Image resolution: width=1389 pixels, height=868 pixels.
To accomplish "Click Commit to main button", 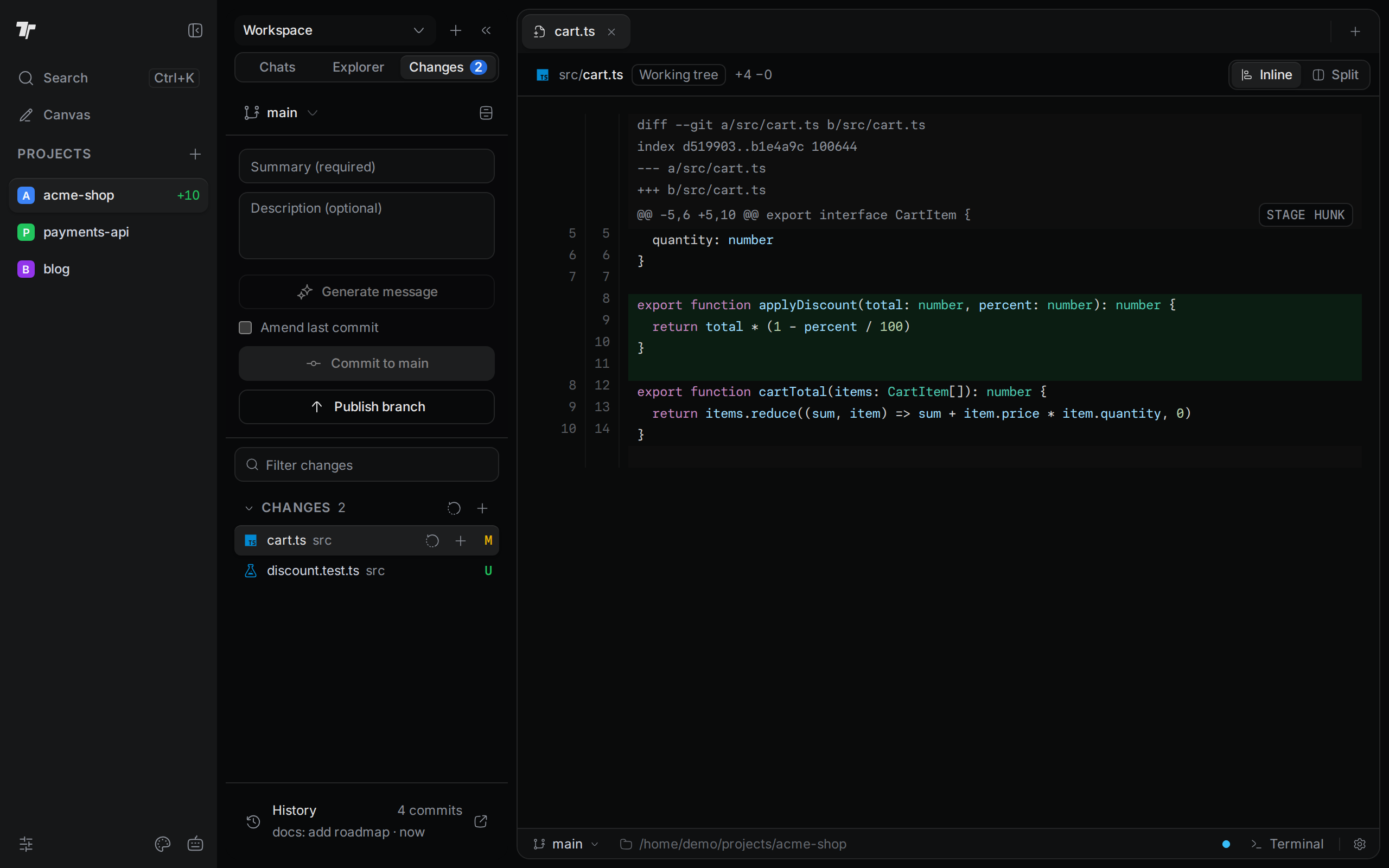I will tap(366, 363).
